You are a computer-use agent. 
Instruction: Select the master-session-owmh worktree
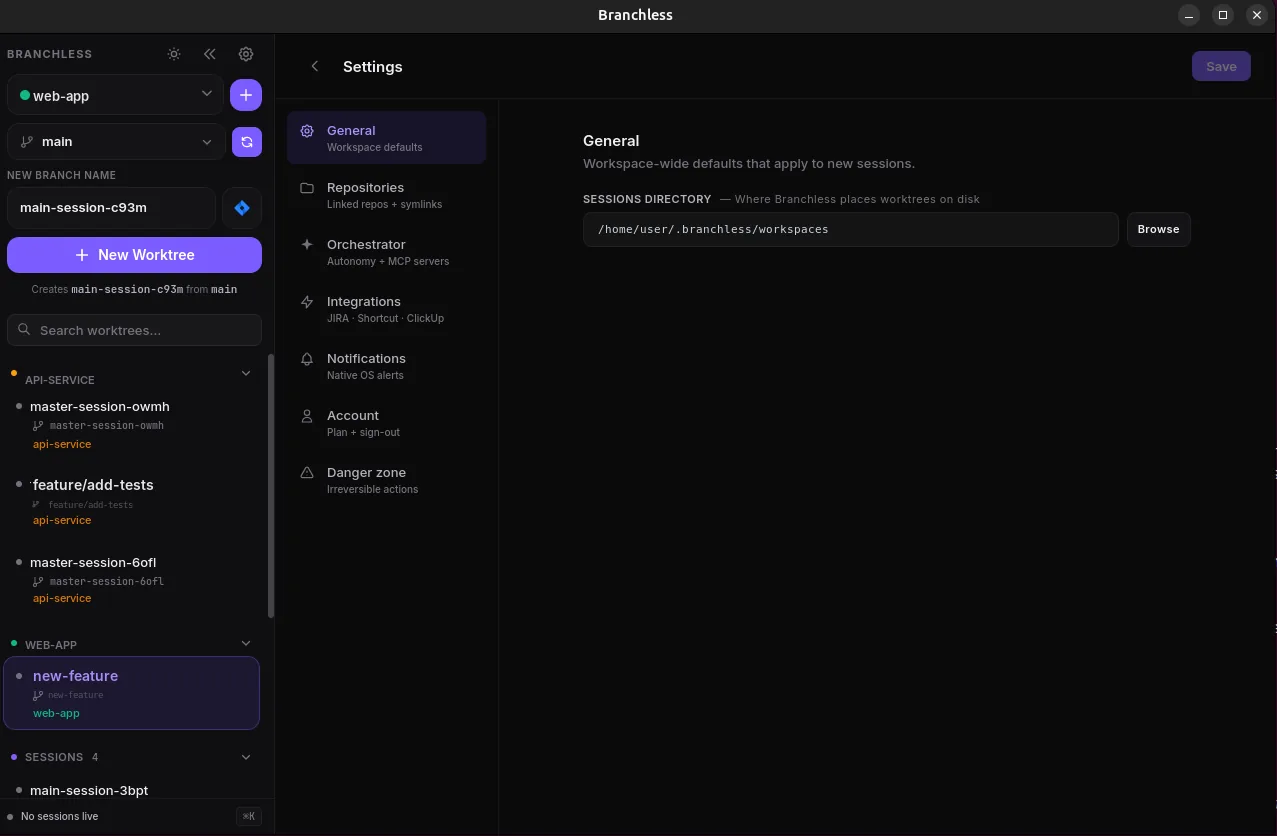tap(133, 424)
